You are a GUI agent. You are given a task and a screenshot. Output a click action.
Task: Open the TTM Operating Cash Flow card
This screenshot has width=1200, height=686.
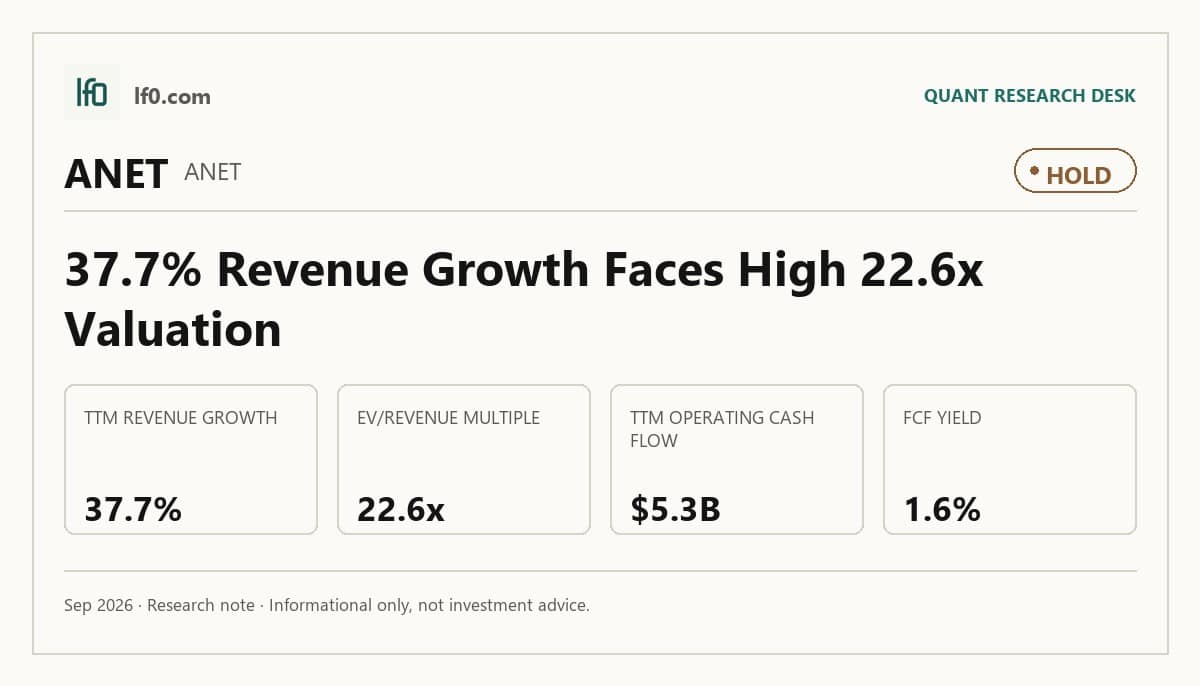[x=737, y=459]
